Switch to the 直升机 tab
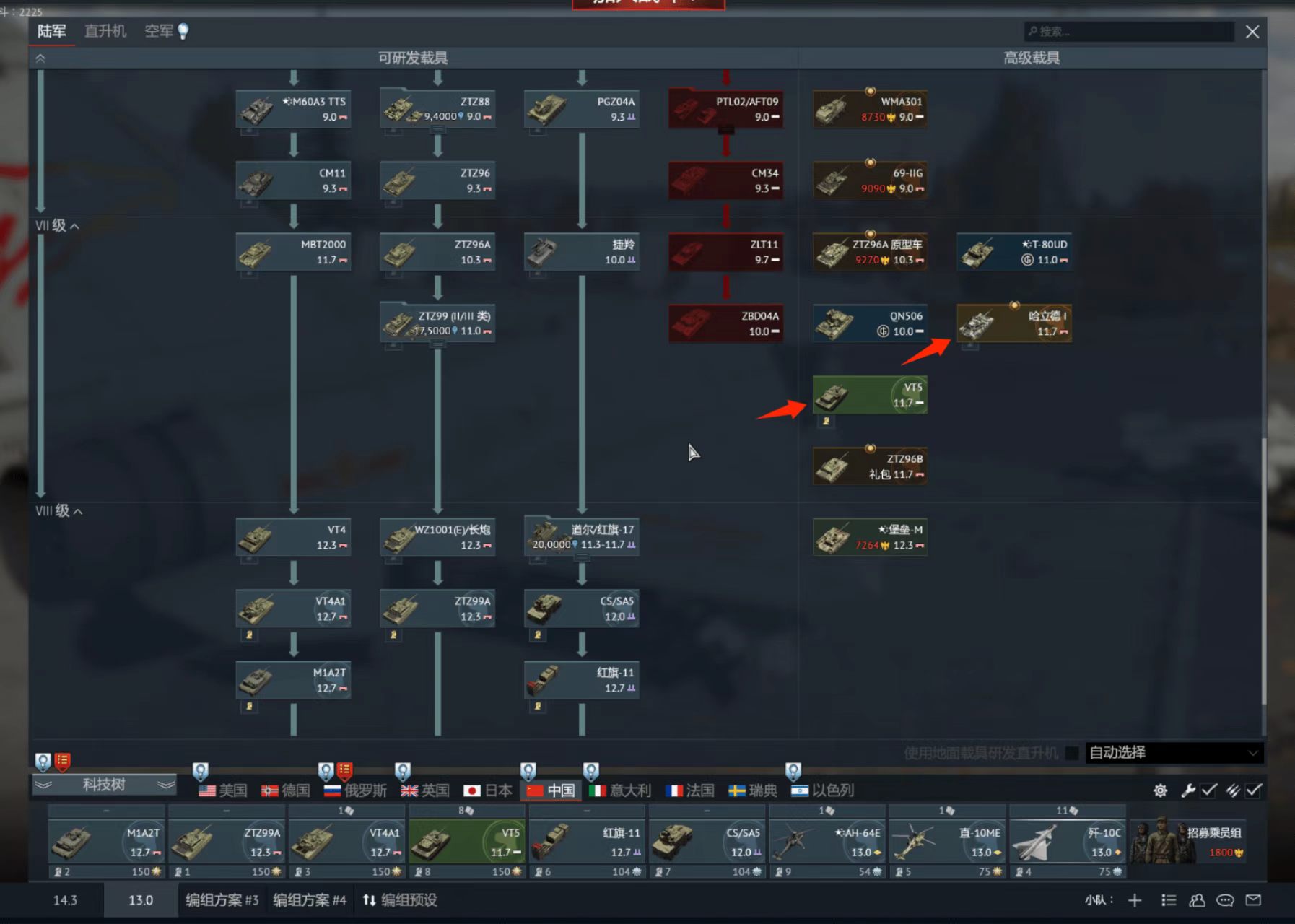 (105, 31)
